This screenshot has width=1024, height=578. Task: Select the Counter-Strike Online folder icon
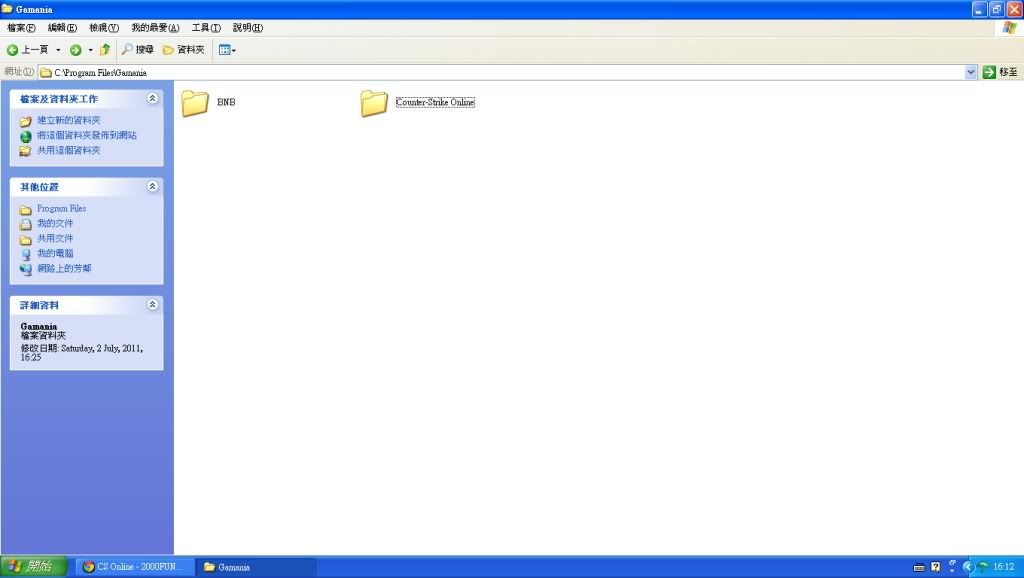pyautogui.click(x=374, y=103)
